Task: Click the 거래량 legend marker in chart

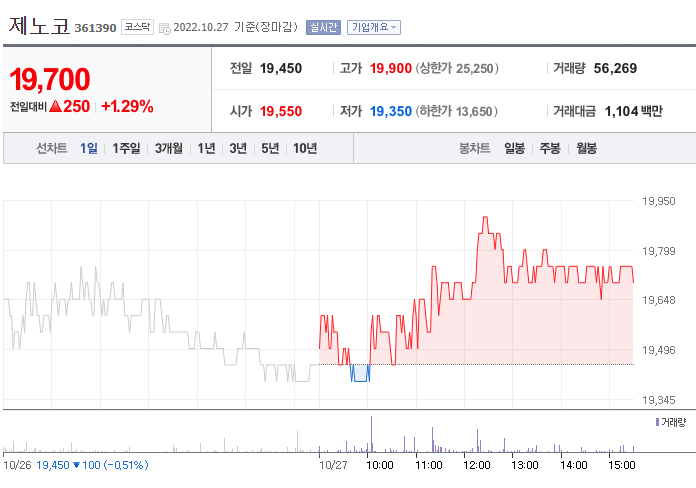Action: [x=657, y=422]
